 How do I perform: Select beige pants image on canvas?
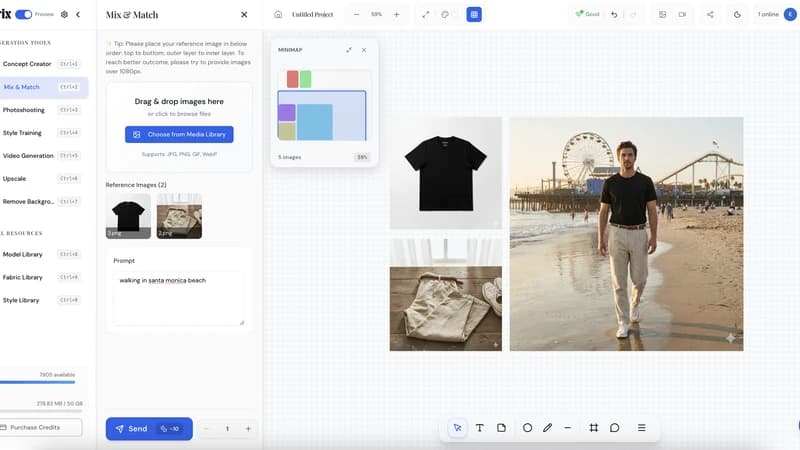[x=446, y=294]
